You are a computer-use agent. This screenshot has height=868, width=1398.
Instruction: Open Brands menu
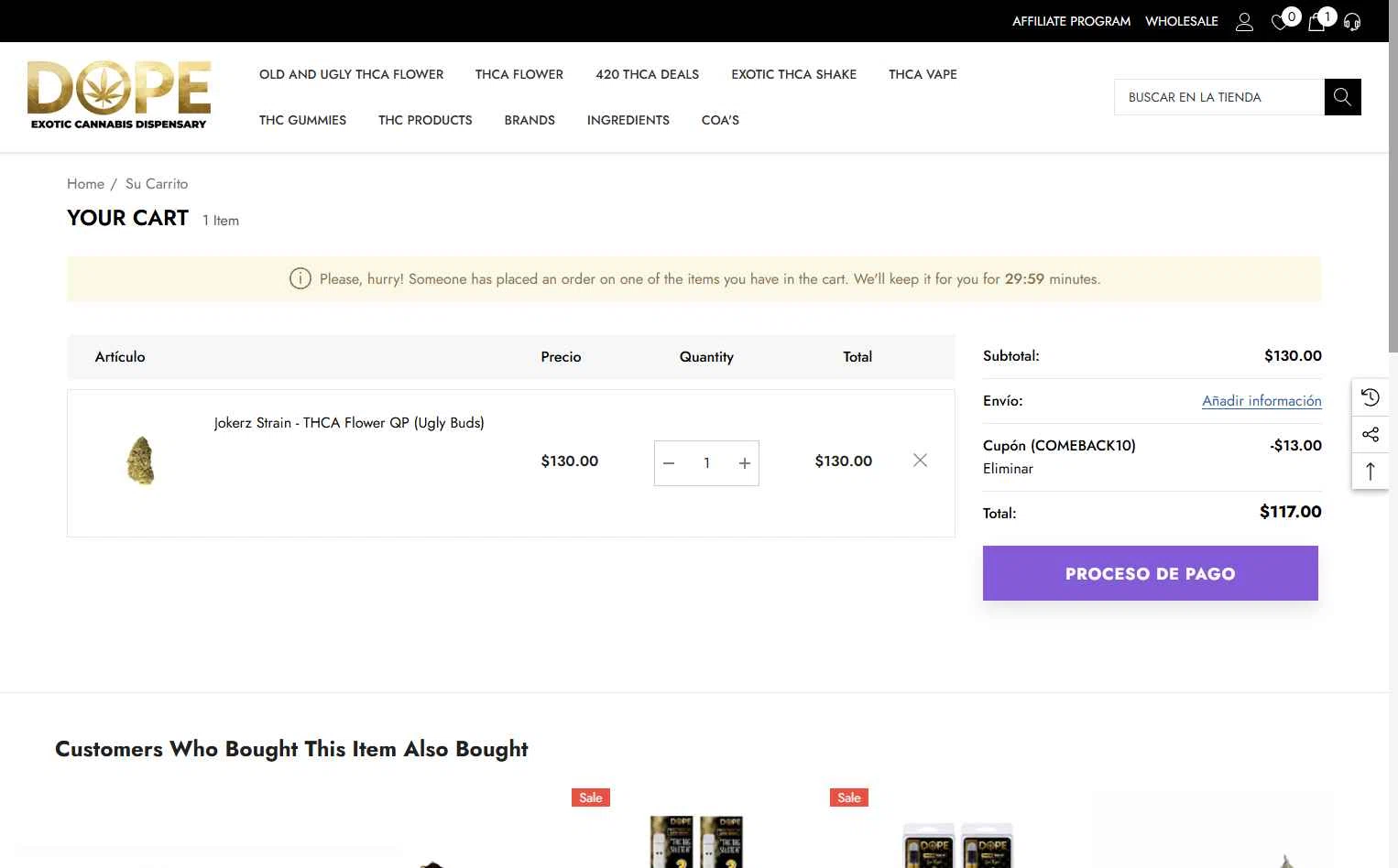(x=530, y=120)
